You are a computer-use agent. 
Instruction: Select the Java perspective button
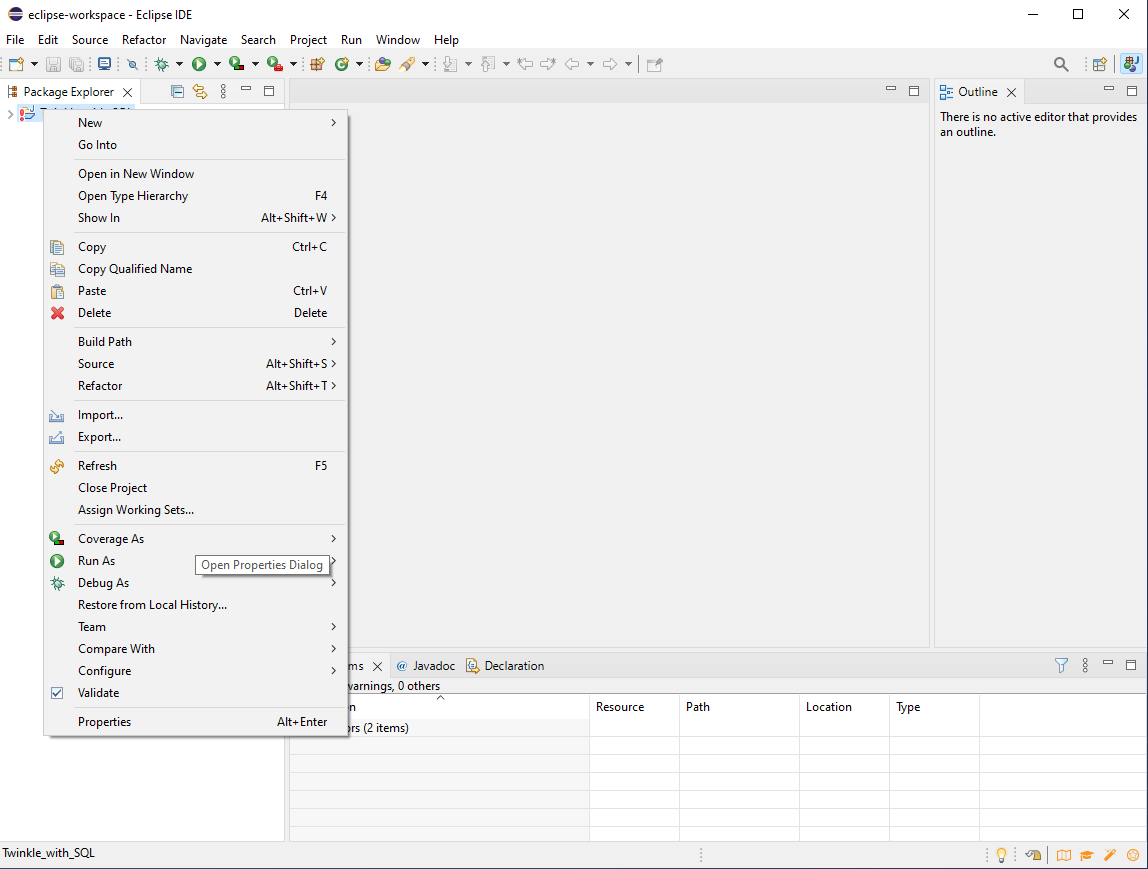coord(1131,64)
